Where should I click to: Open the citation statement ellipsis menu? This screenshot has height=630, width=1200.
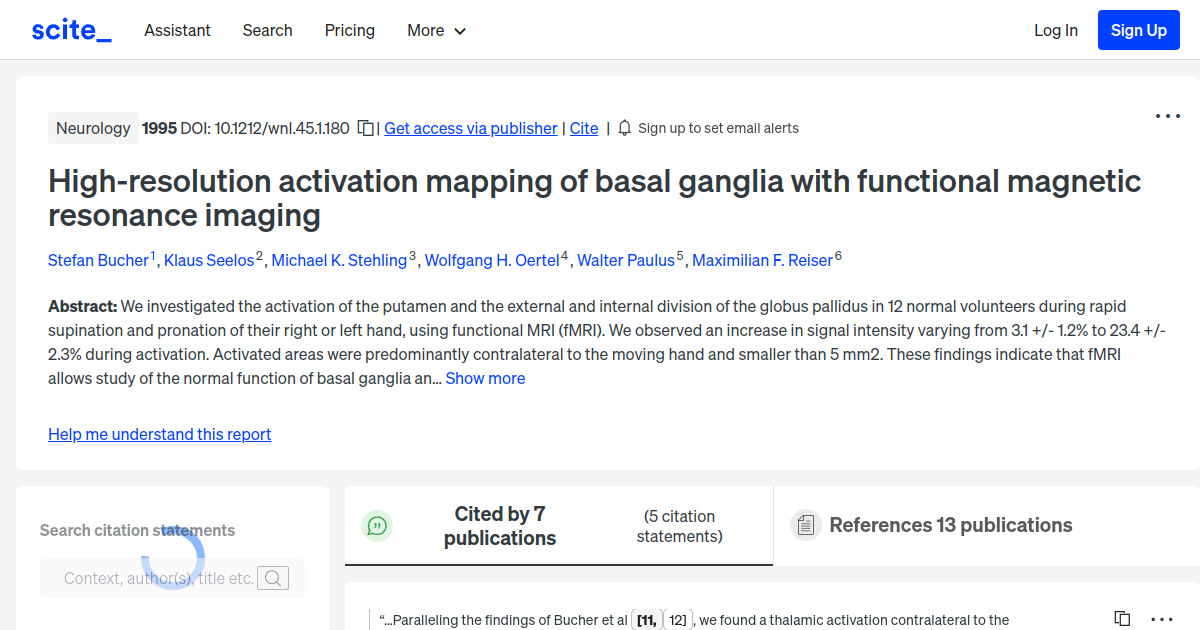tap(1160, 619)
